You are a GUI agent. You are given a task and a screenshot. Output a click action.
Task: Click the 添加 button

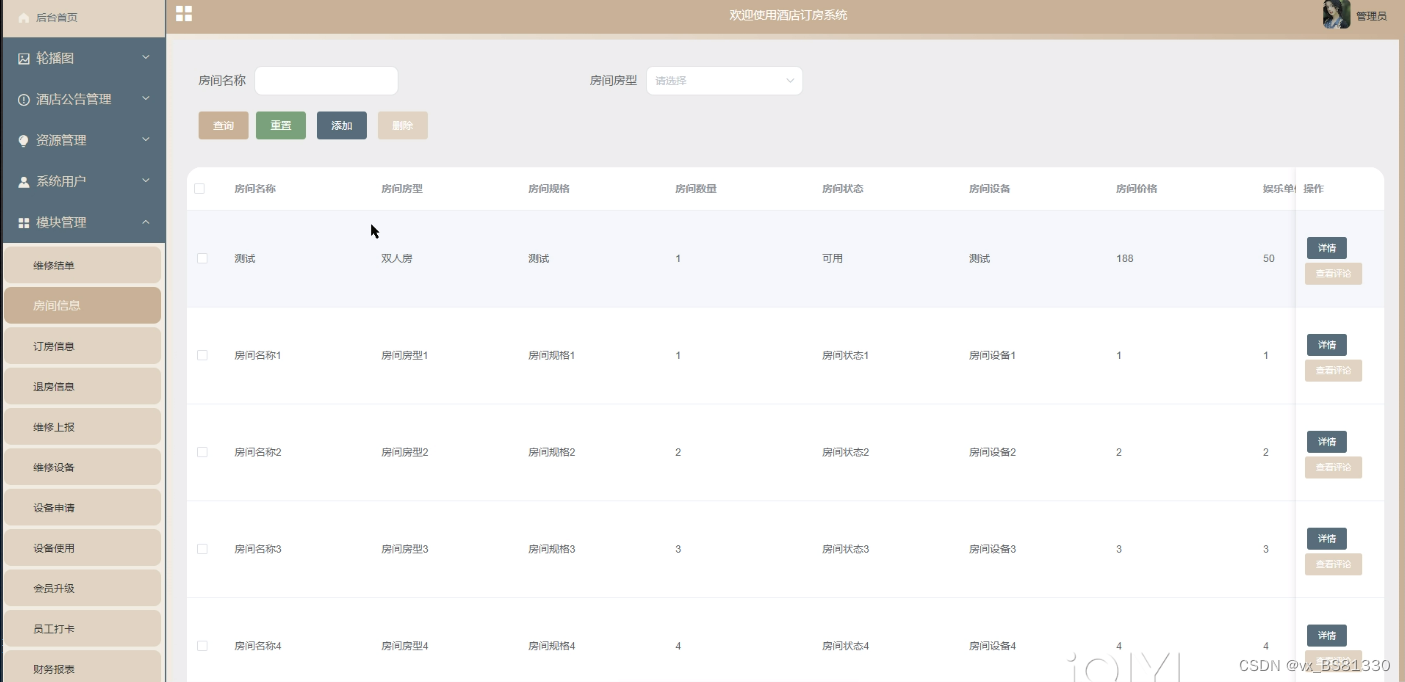pos(342,125)
